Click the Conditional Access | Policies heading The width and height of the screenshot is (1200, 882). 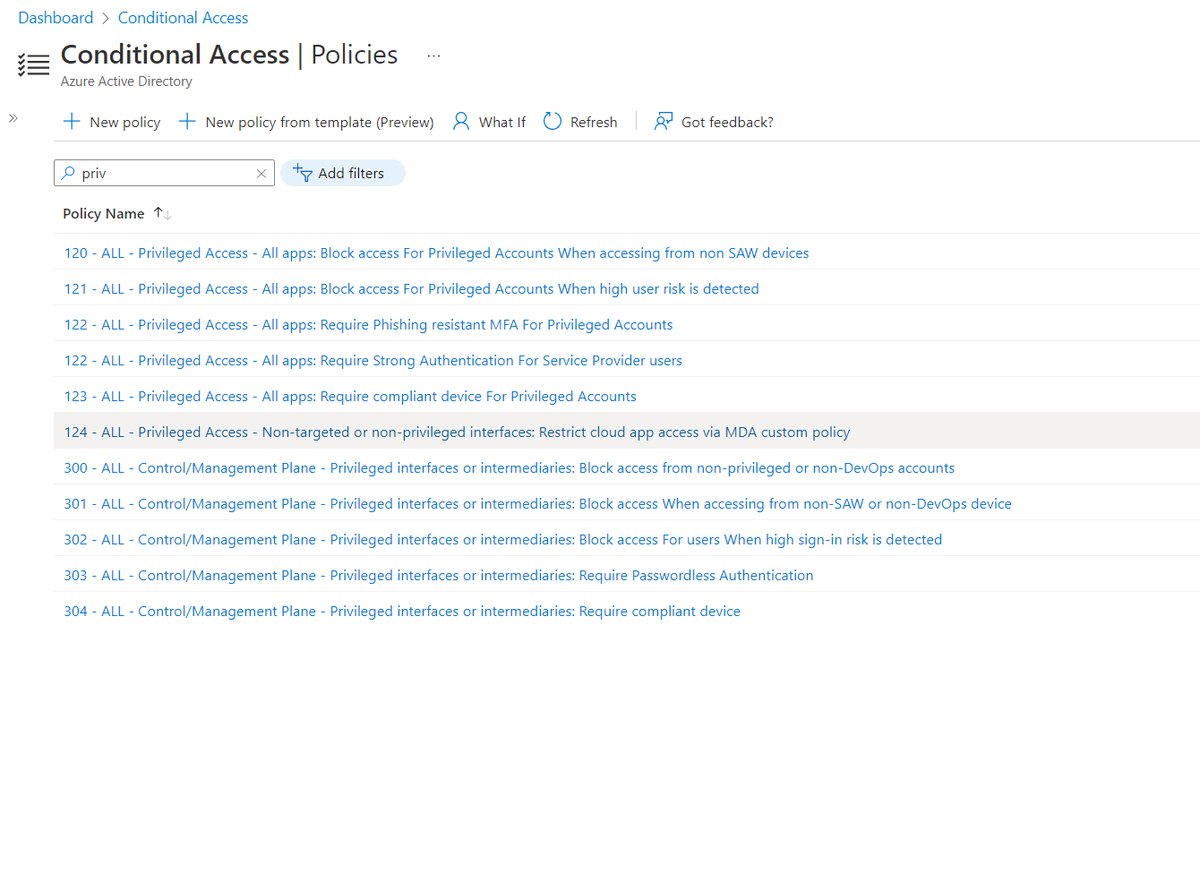(229, 54)
